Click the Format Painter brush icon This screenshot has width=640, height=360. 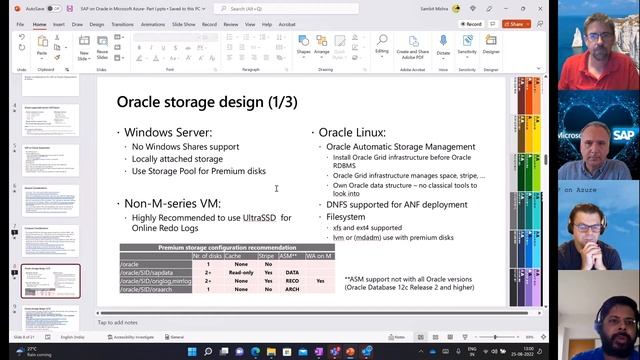[x=57, y=58]
